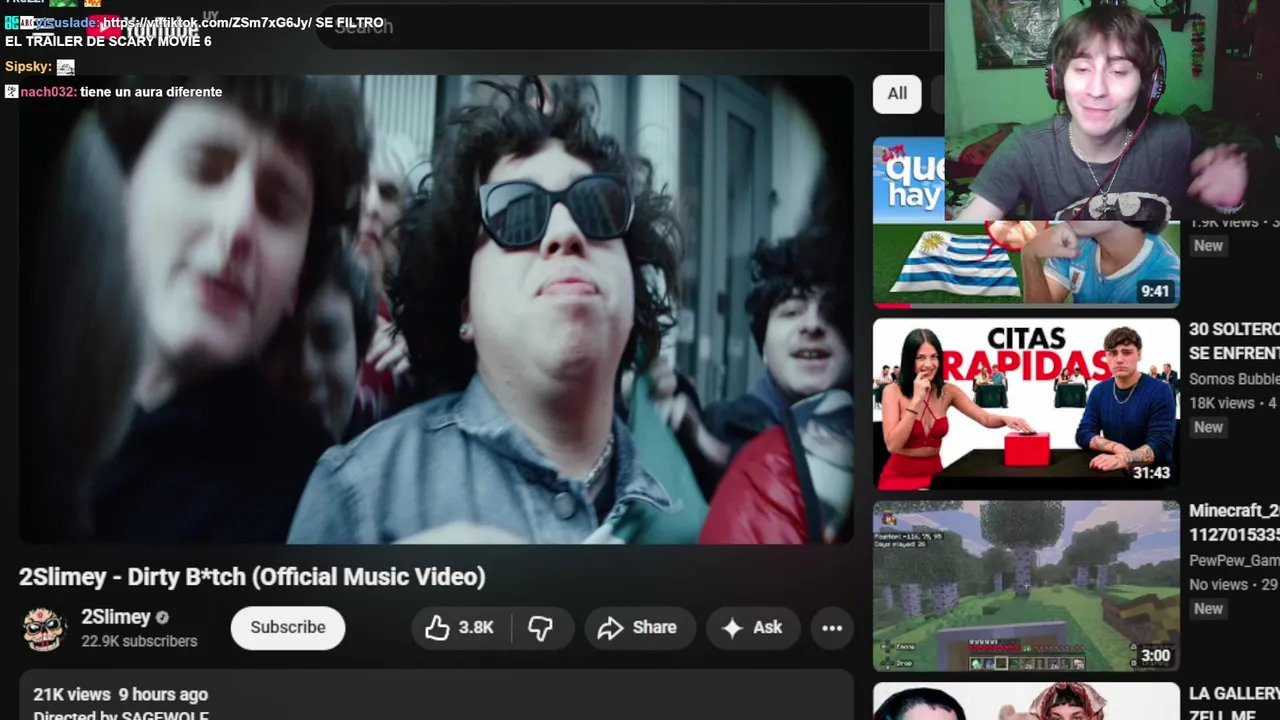Click the chat message from nach032
This screenshot has width=1280, height=720.
click(113, 92)
